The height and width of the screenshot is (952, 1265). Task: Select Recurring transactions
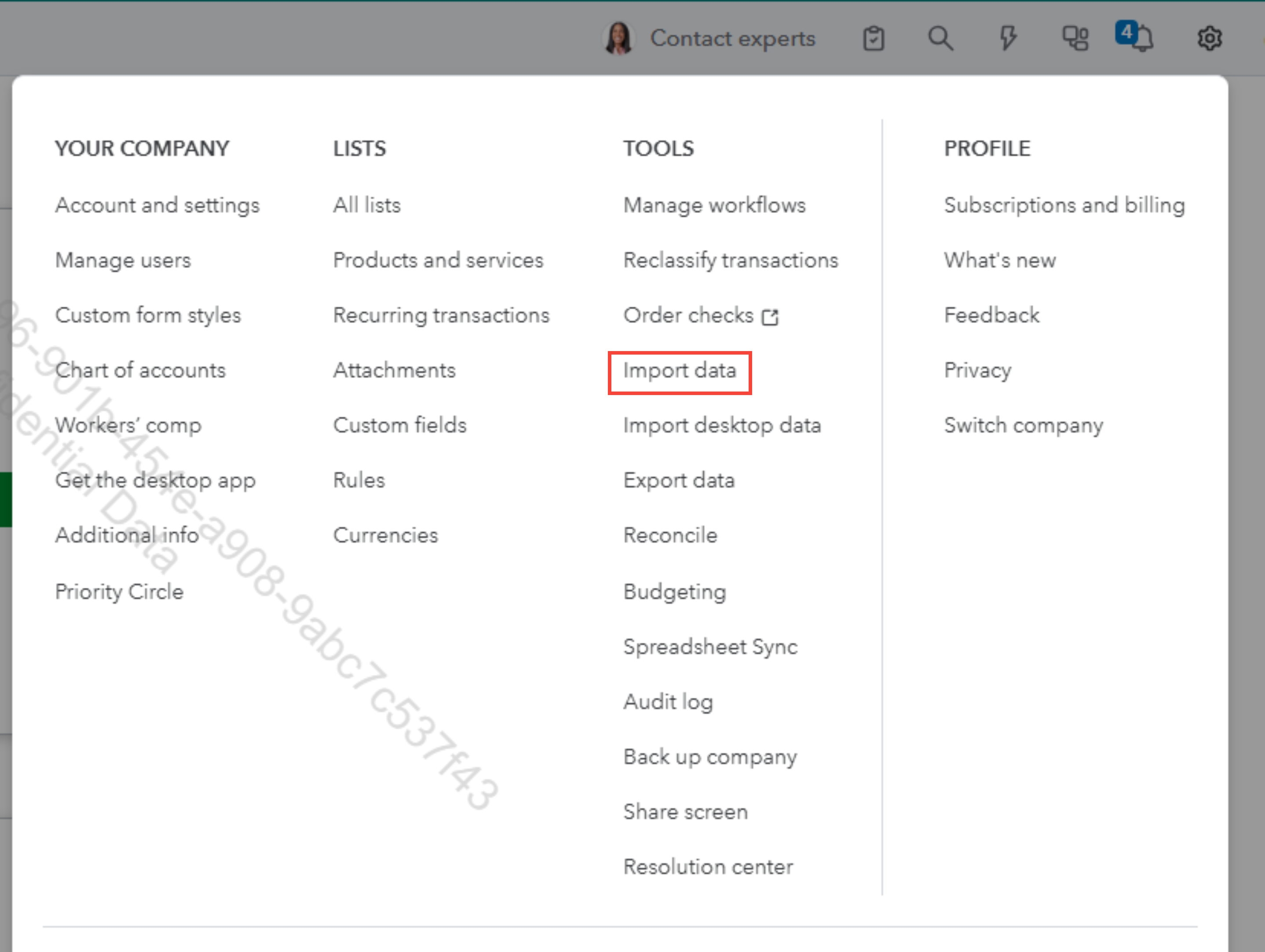click(441, 315)
